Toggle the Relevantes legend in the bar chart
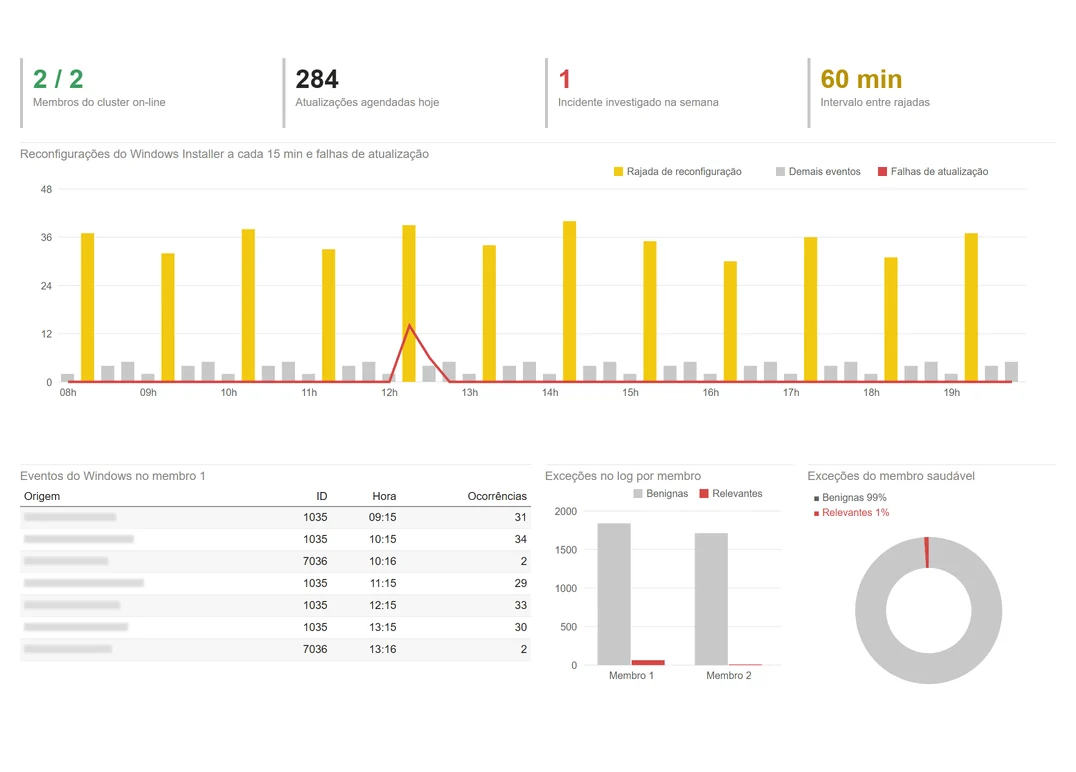This screenshot has height=772, width=1076. pyautogui.click(x=730, y=493)
